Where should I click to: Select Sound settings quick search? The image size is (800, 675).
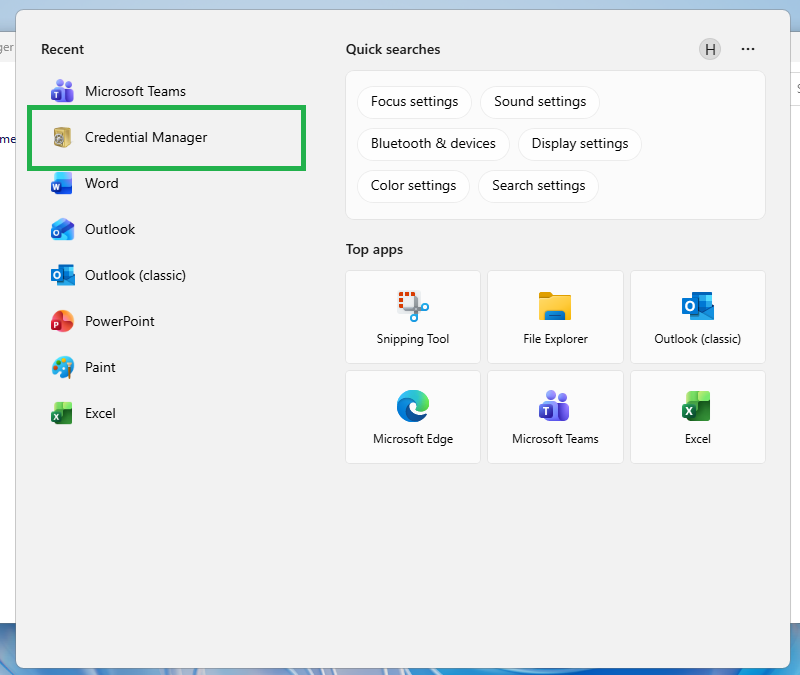coord(540,102)
